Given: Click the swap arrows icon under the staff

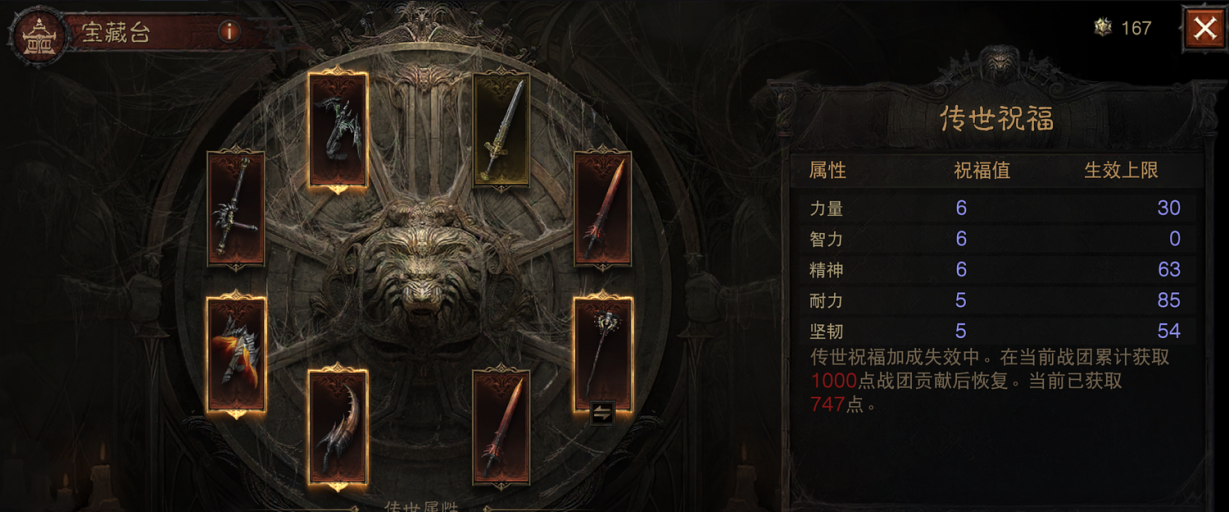Looking at the screenshot, I should tap(601, 413).
